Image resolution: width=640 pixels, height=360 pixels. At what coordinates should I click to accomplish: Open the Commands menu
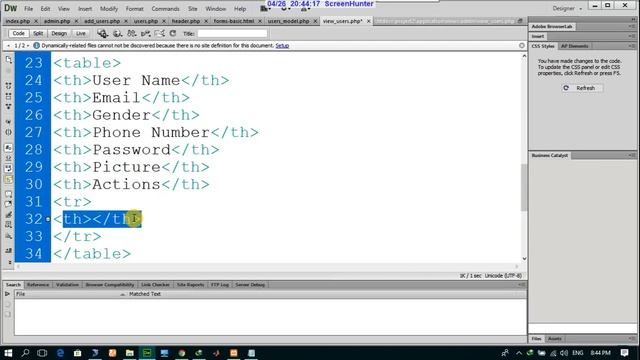pyautogui.click(x=165, y=9)
